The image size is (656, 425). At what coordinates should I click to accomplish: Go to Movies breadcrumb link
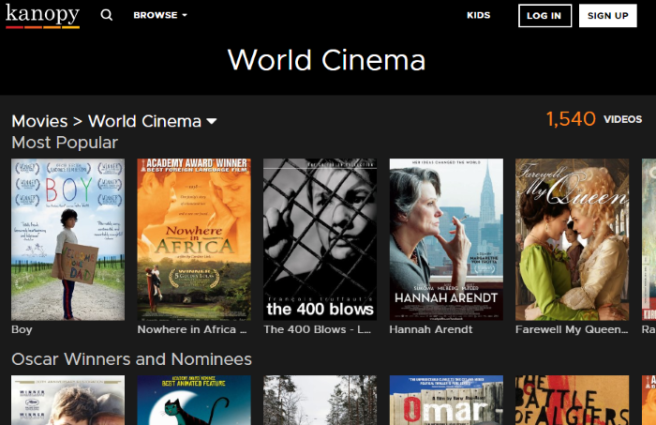pos(39,121)
